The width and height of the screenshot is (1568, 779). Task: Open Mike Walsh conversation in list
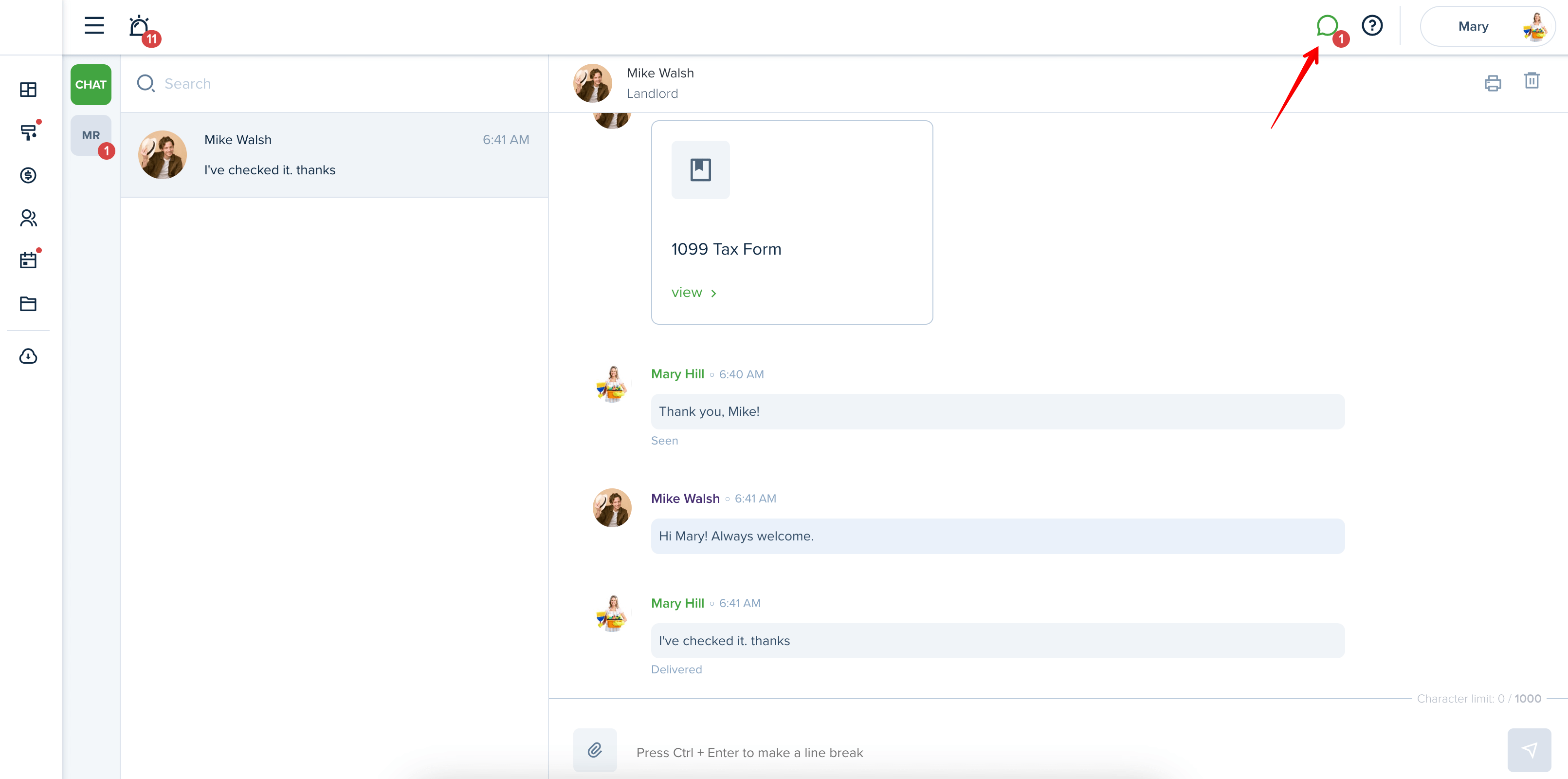pos(334,155)
